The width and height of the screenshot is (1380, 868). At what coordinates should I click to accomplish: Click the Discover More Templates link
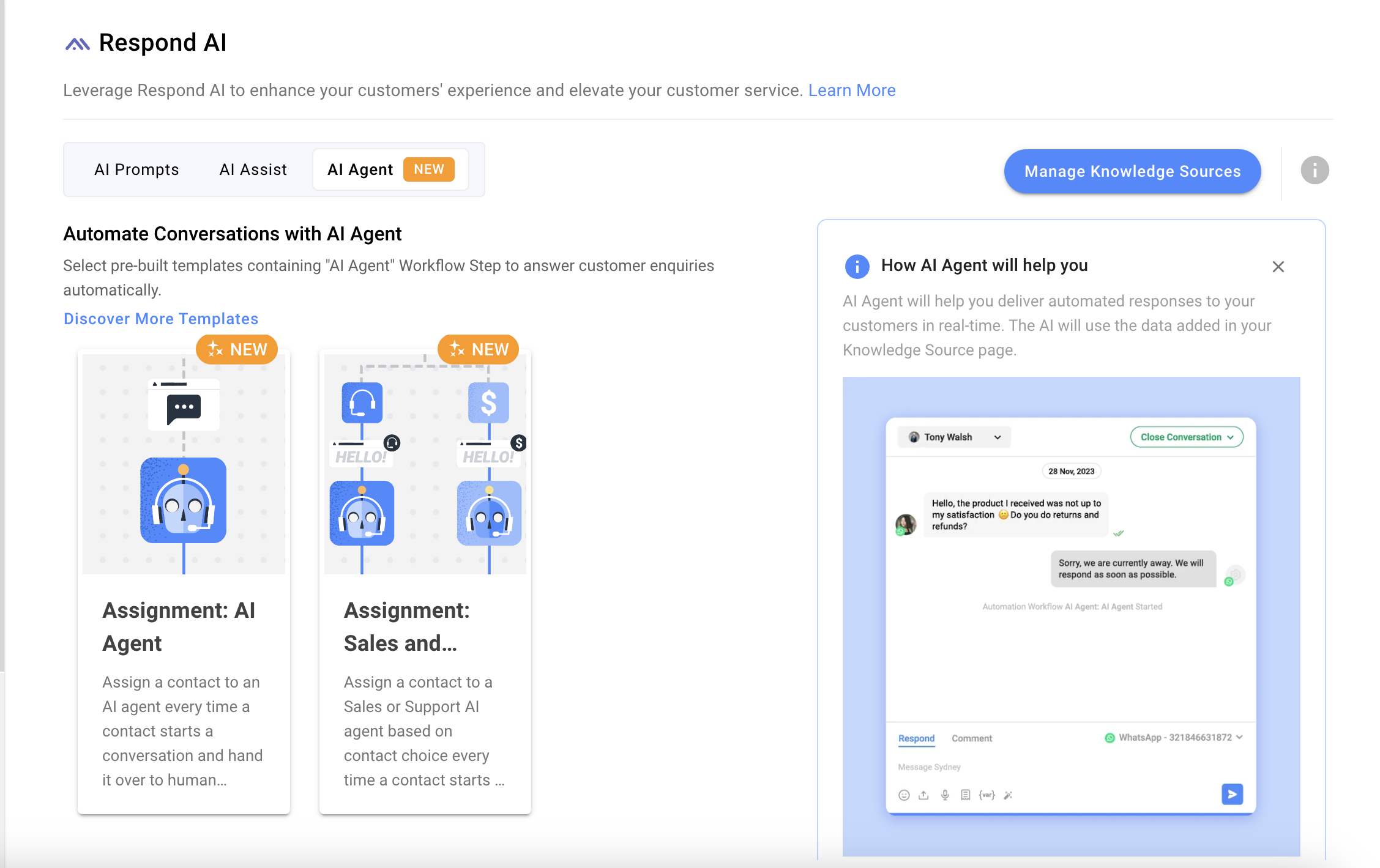click(x=160, y=318)
